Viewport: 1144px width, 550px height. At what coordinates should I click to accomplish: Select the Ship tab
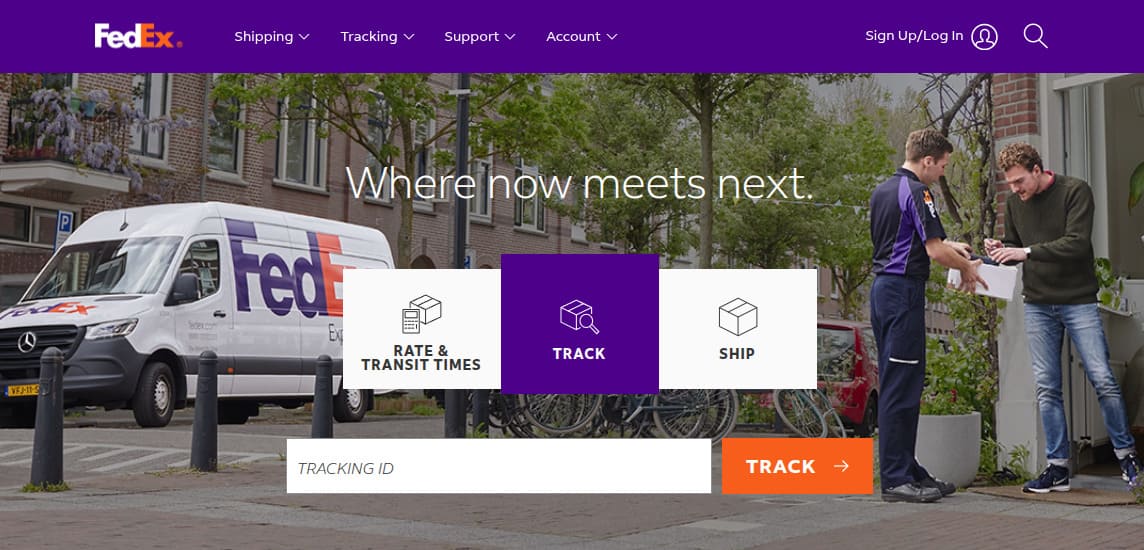coord(738,329)
